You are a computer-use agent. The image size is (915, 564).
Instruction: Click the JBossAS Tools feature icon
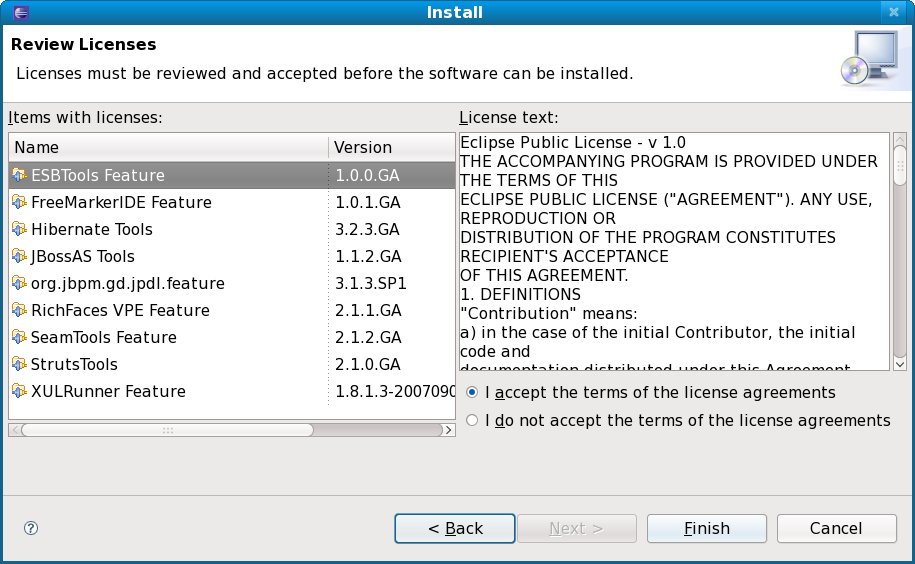20,256
